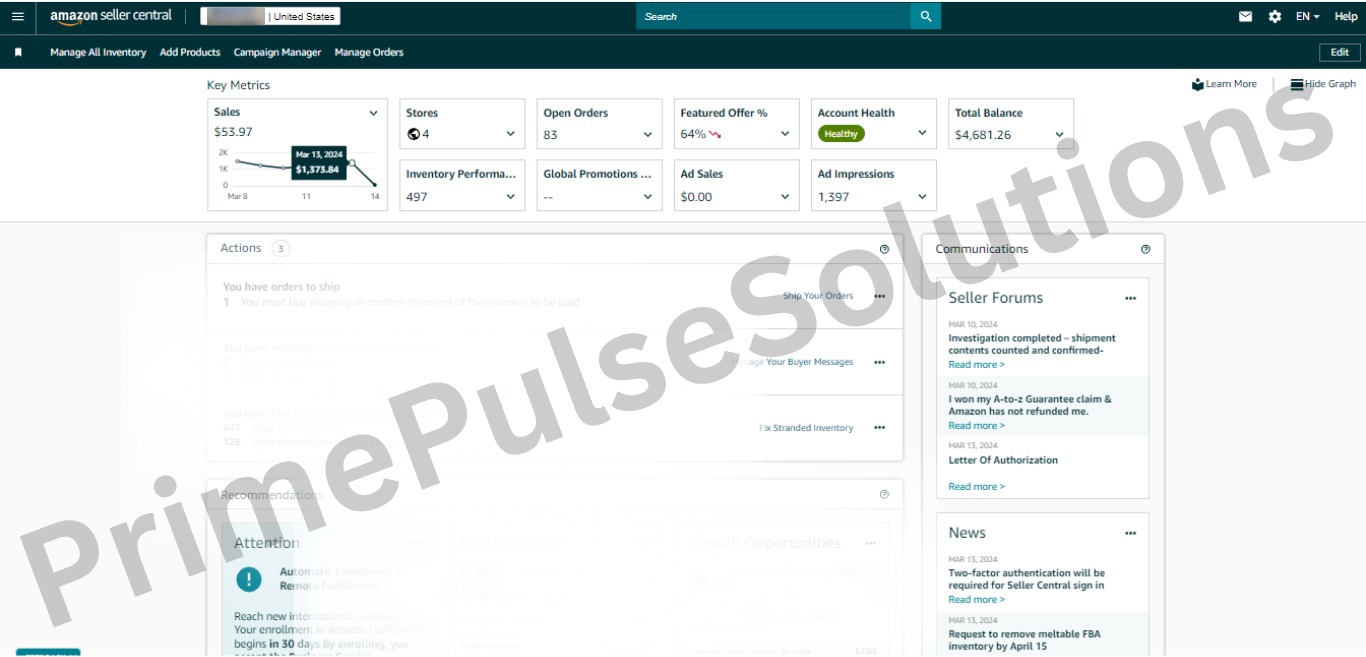Click the Mar 13 sales graph data point

pyautogui.click(x=352, y=162)
